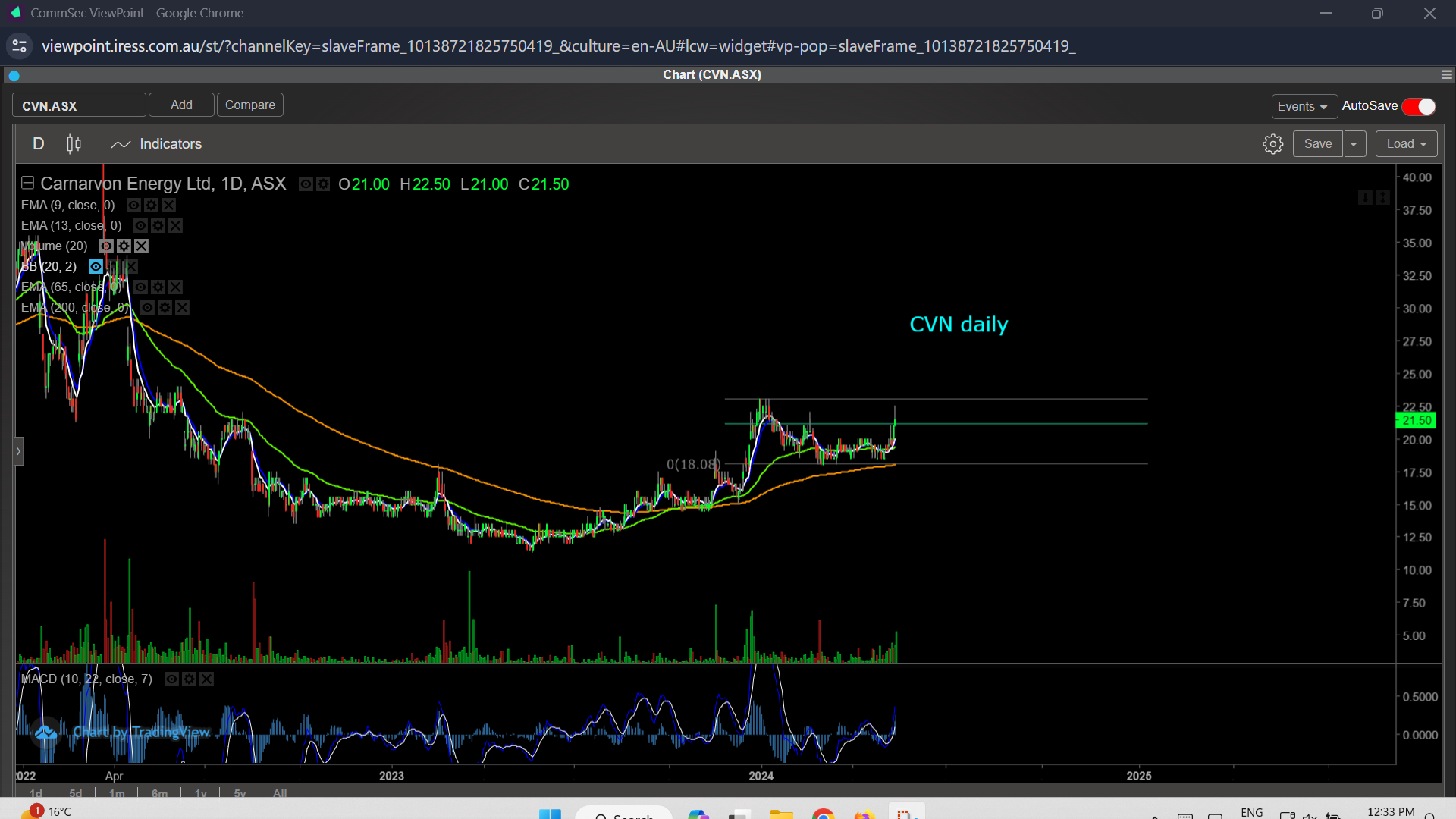The width and height of the screenshot is (1456, 819).
Task: Open settings for EMA (13, close, 0)
Action: pyautogui.click(x=158, y=225)
